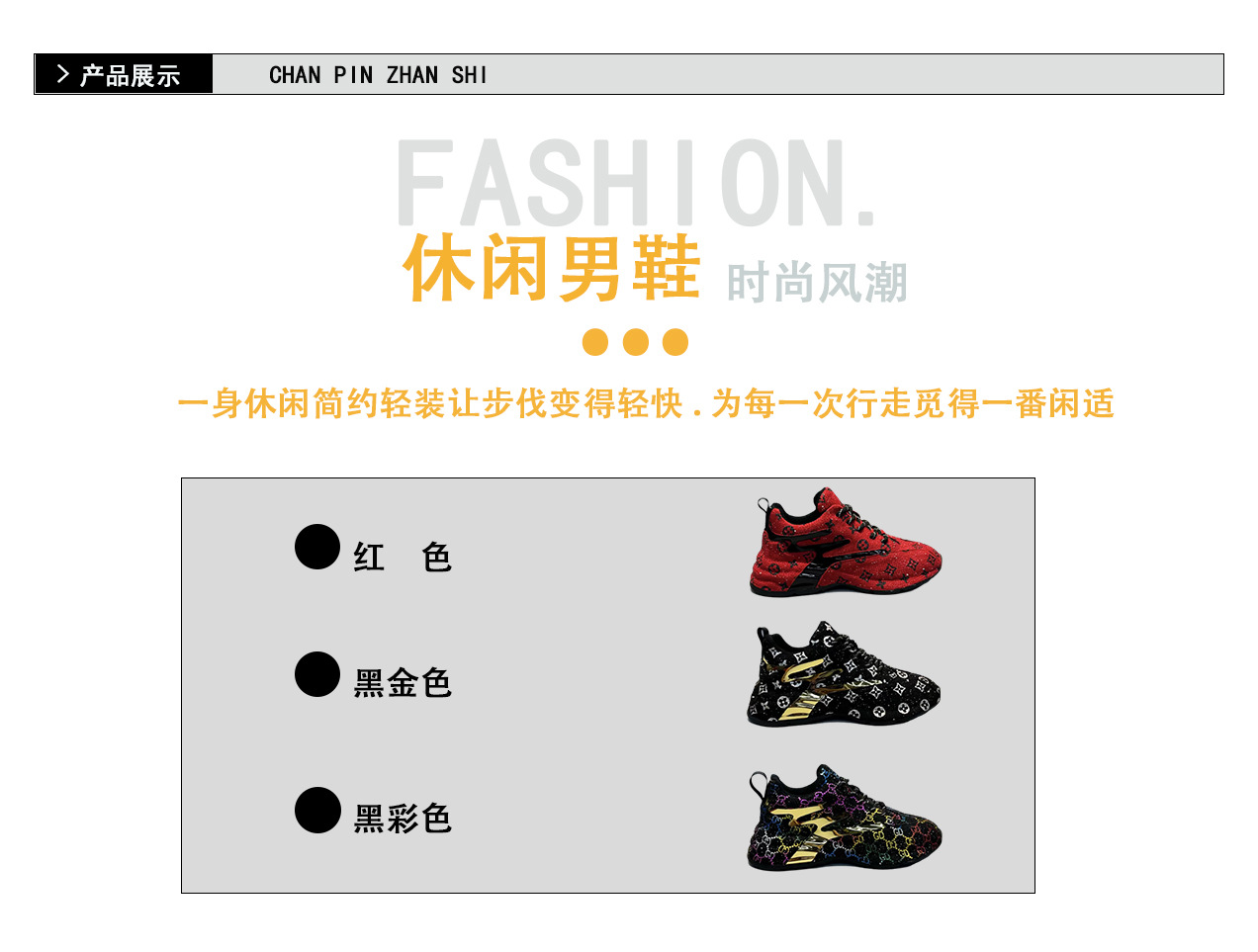
Task: Click the gray 时尚风潮 subtitle
Action: click(817, 284)
